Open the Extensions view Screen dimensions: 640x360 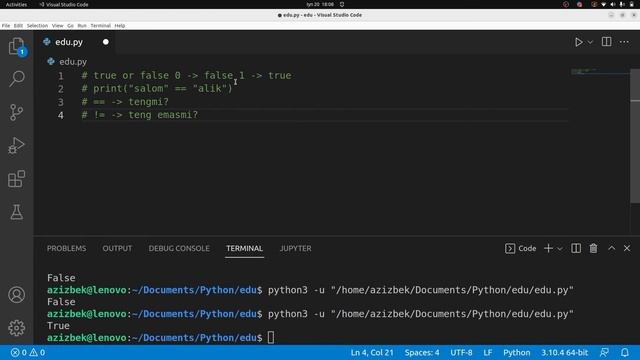coord(16,179)
